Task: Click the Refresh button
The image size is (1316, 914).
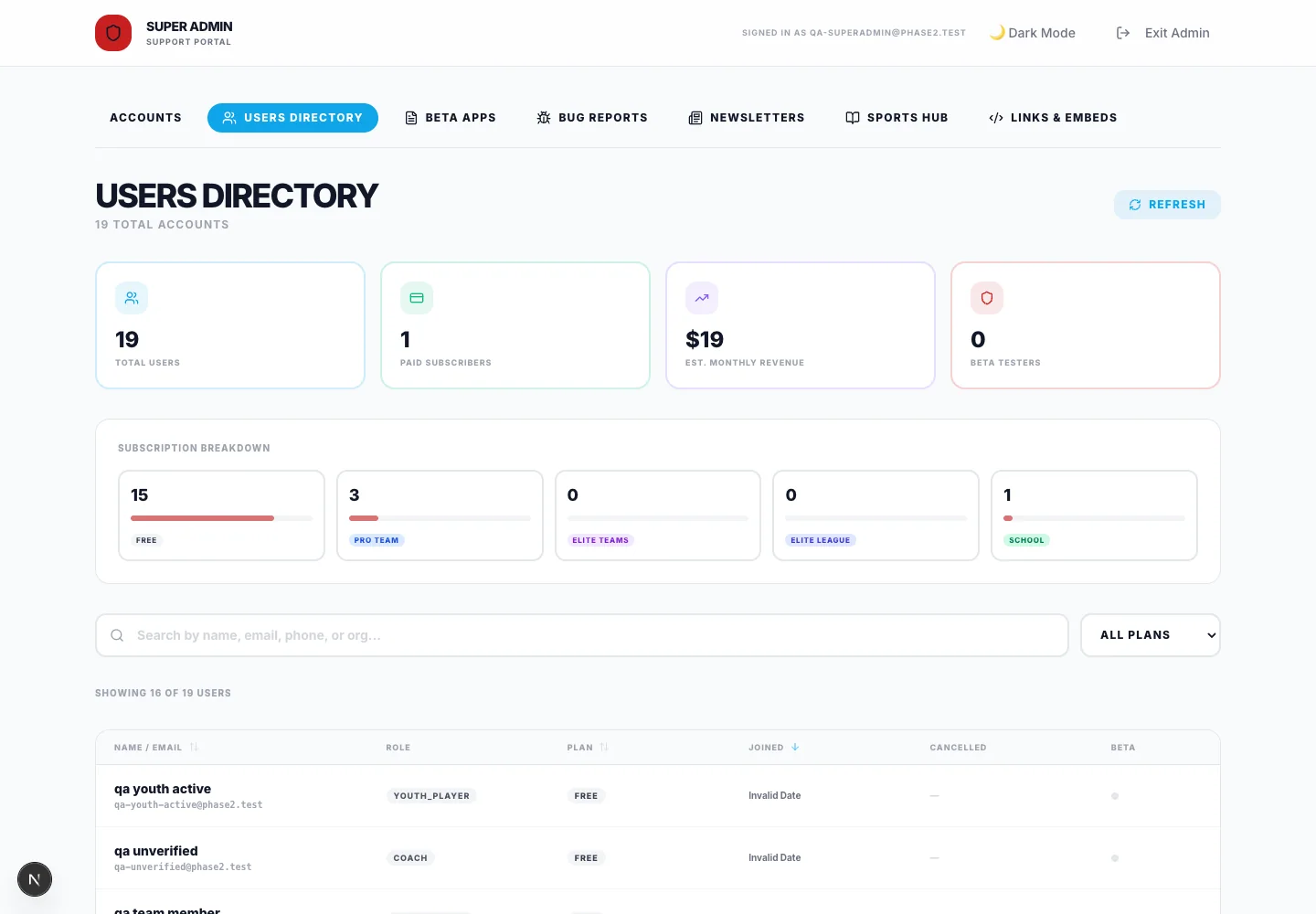Action: (x=1167, y=205)
